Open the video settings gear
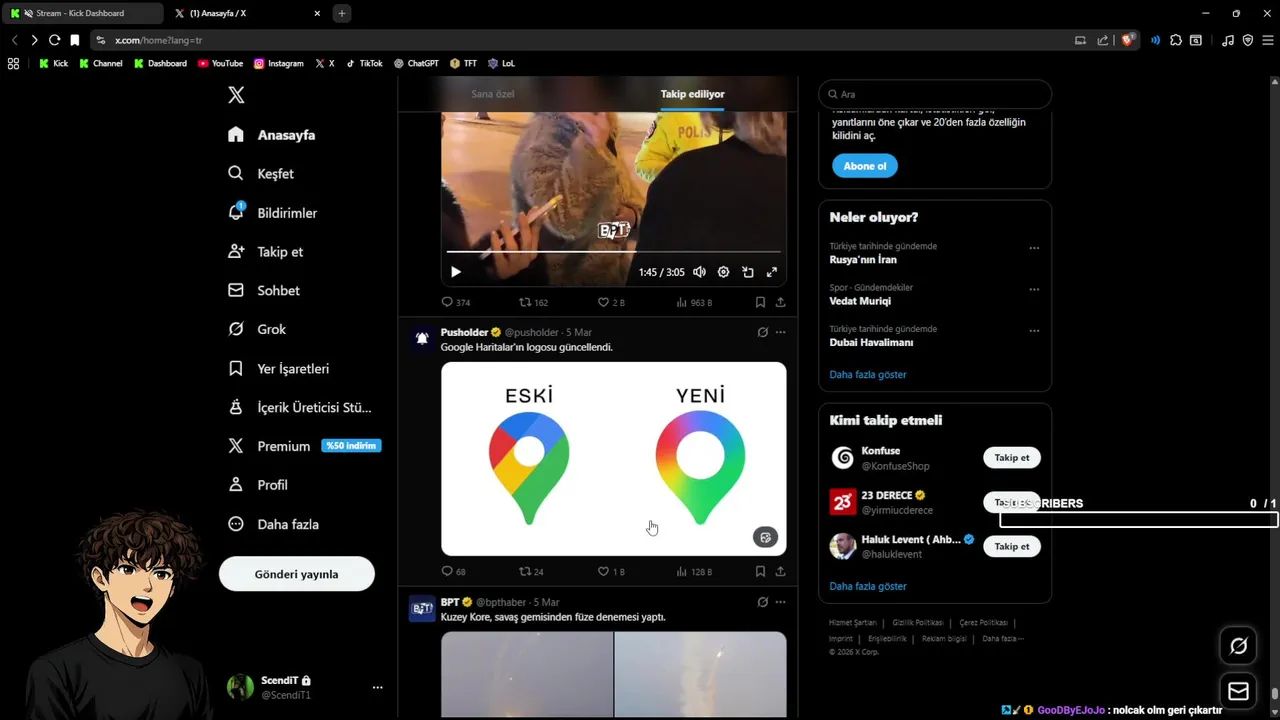1280x720 pixels. tap(723, 272)
